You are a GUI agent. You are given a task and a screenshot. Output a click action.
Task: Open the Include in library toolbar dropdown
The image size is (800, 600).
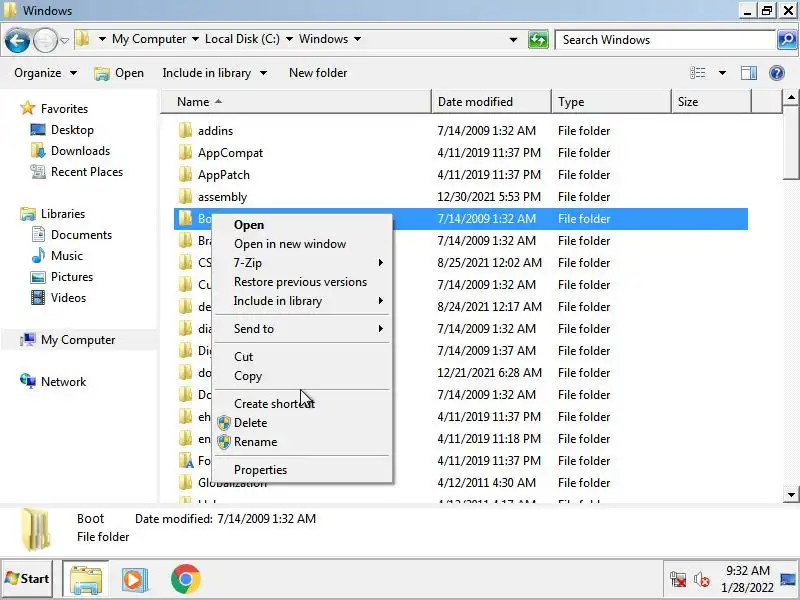[x=215, y=73]
